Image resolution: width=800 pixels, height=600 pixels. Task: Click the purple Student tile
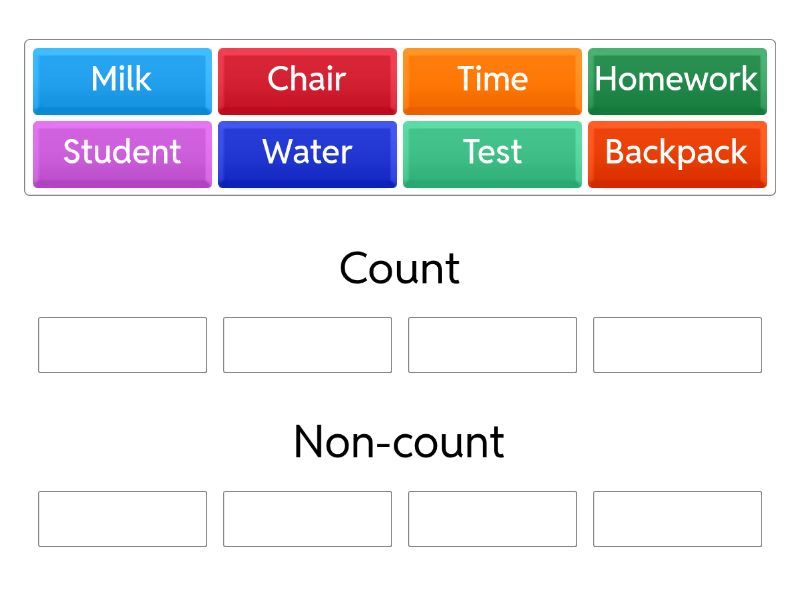122,153
